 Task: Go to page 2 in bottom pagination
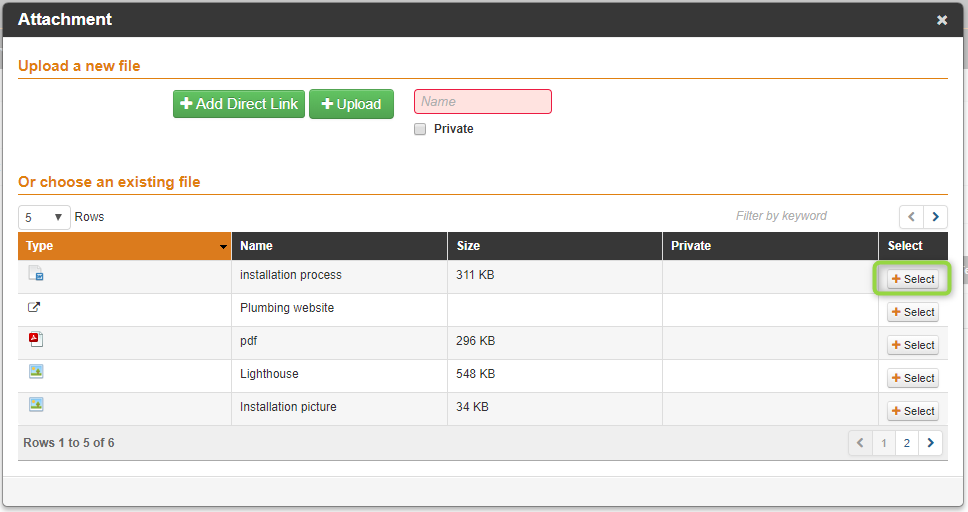907,443
